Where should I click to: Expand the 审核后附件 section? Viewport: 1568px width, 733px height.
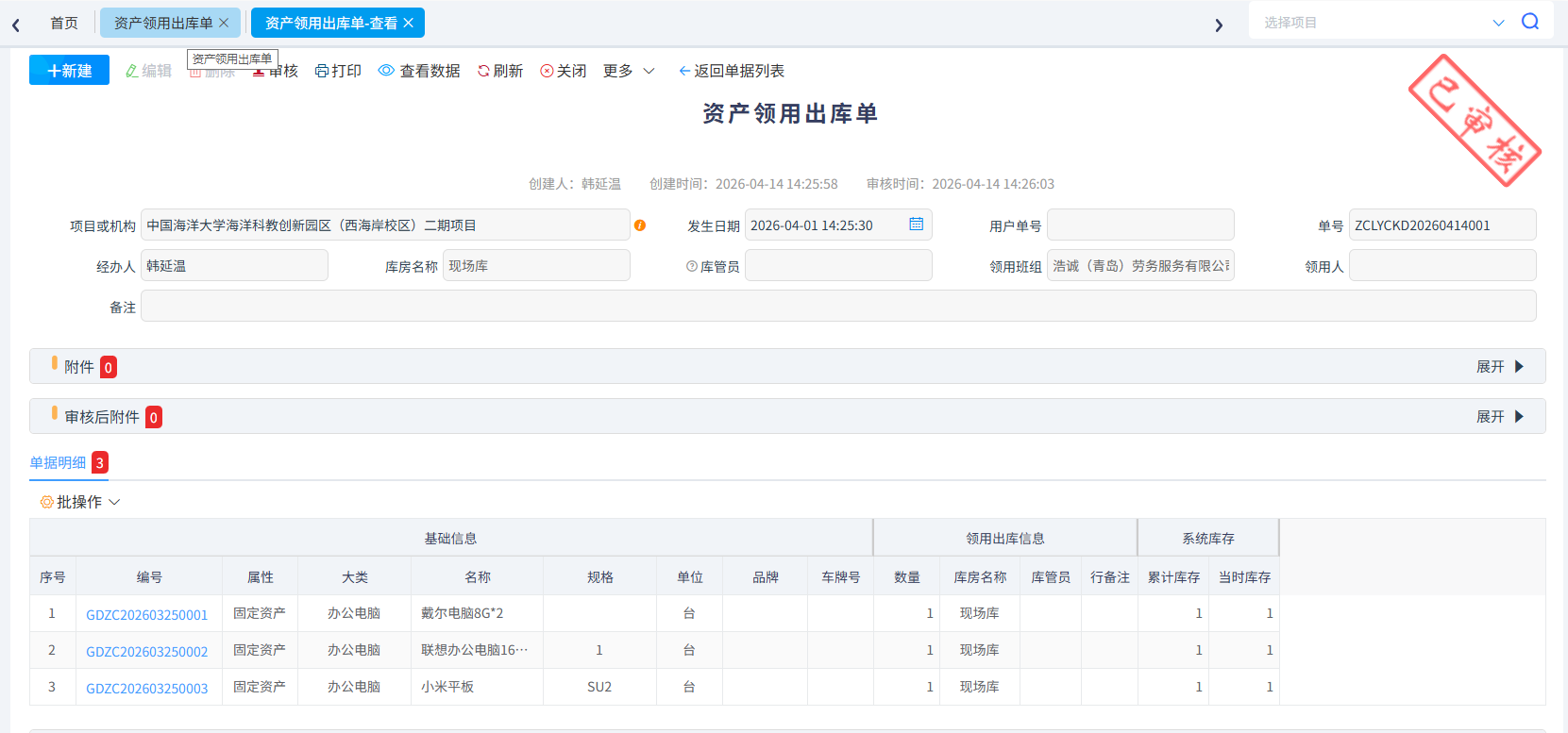tap(1500, 416)
